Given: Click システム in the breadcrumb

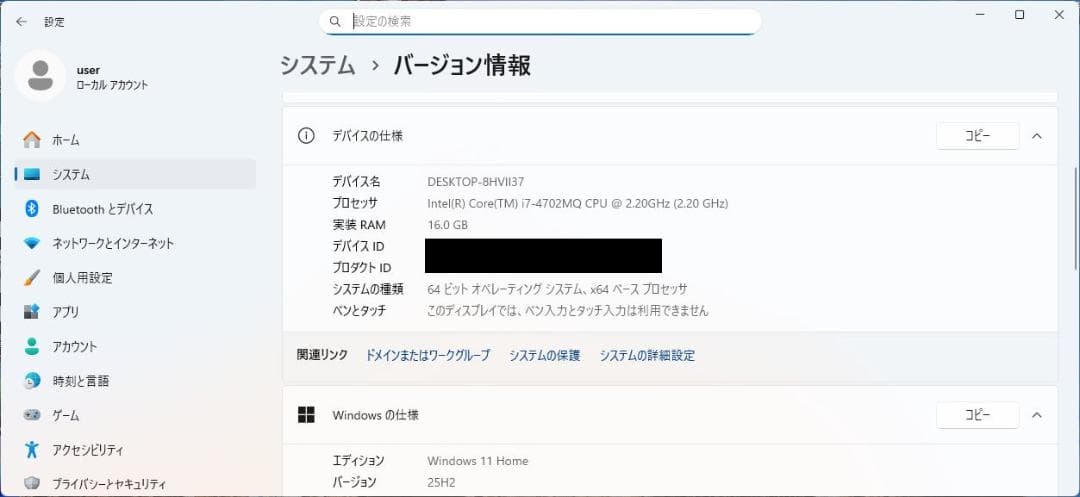Looking at the screenshot, I should click(318, 66).
